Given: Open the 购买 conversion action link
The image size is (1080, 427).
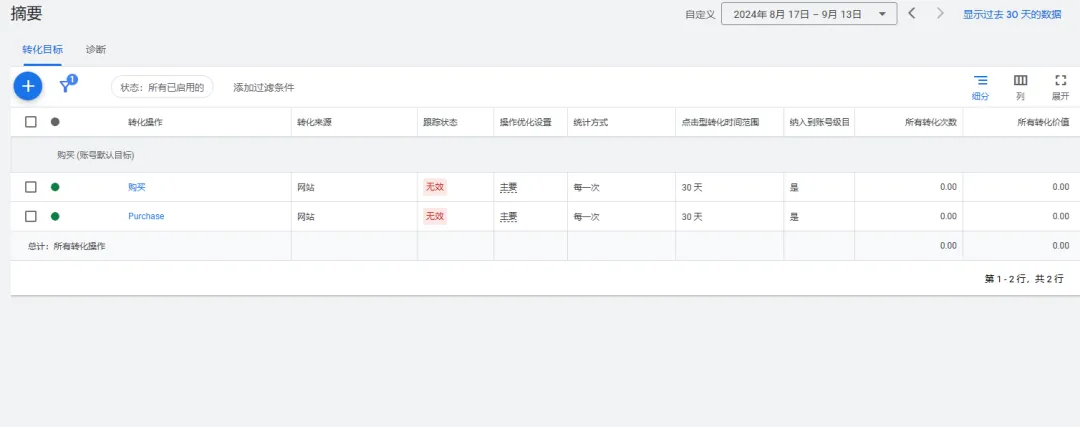Looking at the screenshot, I should pos(137,187).
